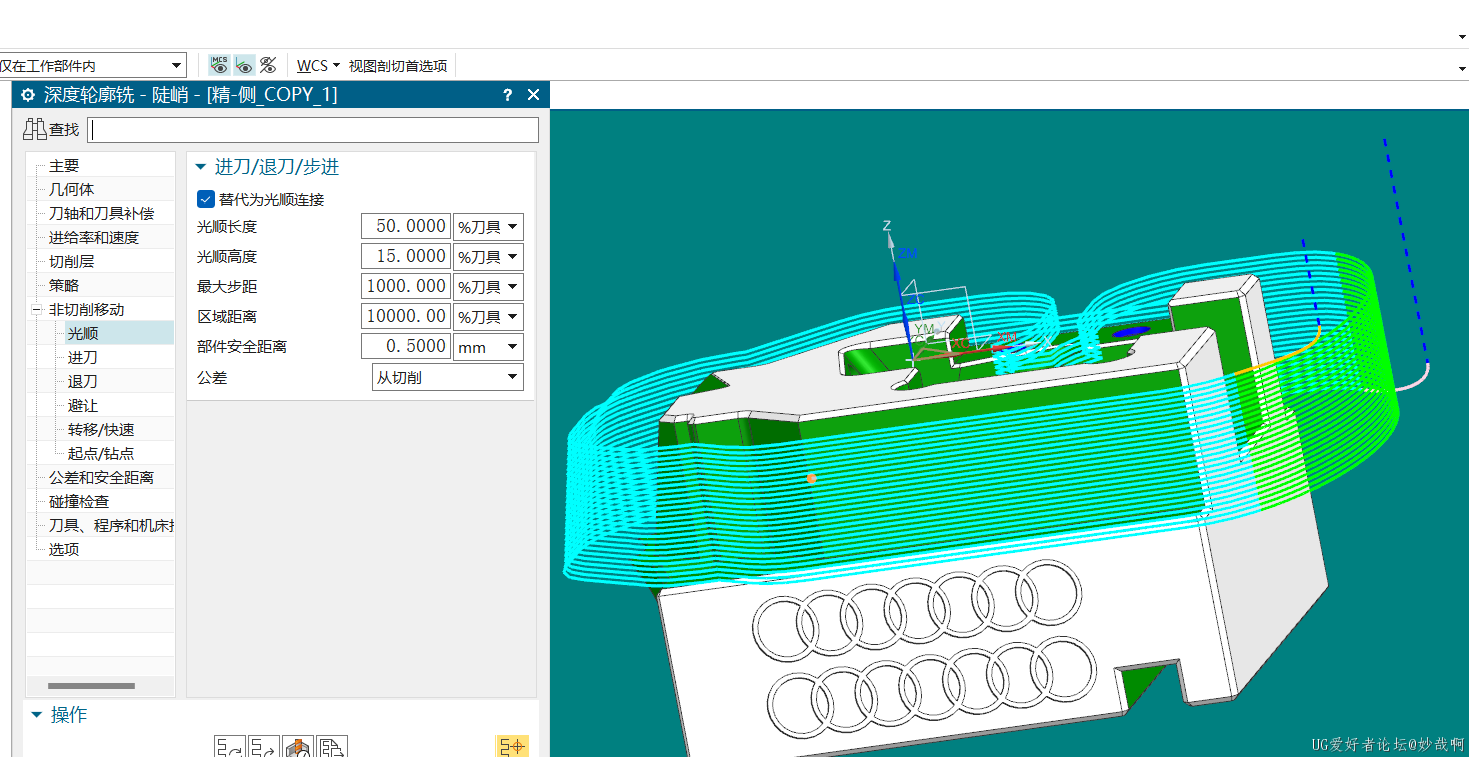Click the 最大步距 value field 1000.000
The height and width of the screenshot is (757, 1469).
[406, 287]
